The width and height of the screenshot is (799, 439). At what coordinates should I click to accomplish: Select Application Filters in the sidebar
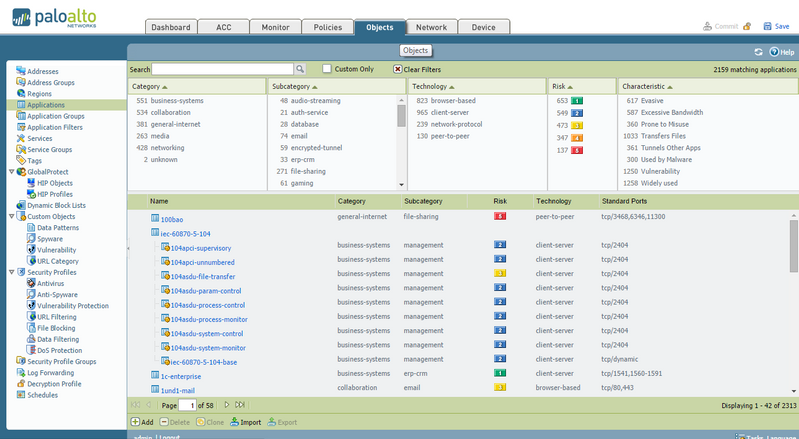55,127
